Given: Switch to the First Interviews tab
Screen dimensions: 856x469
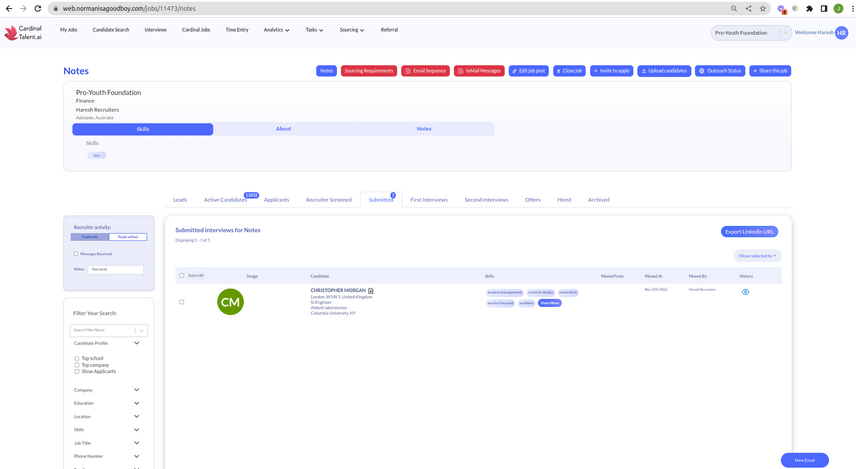Looking at the screenshot, I should [x=428, y=200].
